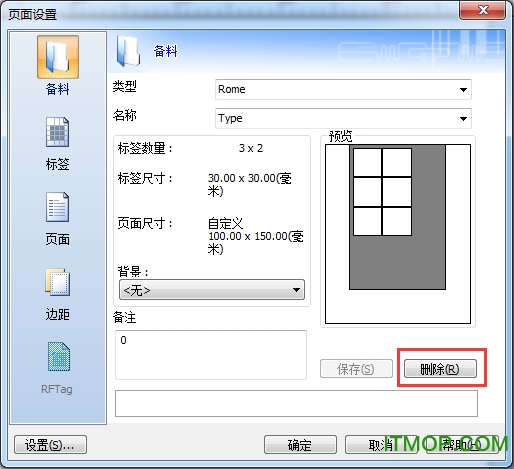The image size is (514, 469).
Task: Click the 保存(S) save button
Action: [356, 369]
